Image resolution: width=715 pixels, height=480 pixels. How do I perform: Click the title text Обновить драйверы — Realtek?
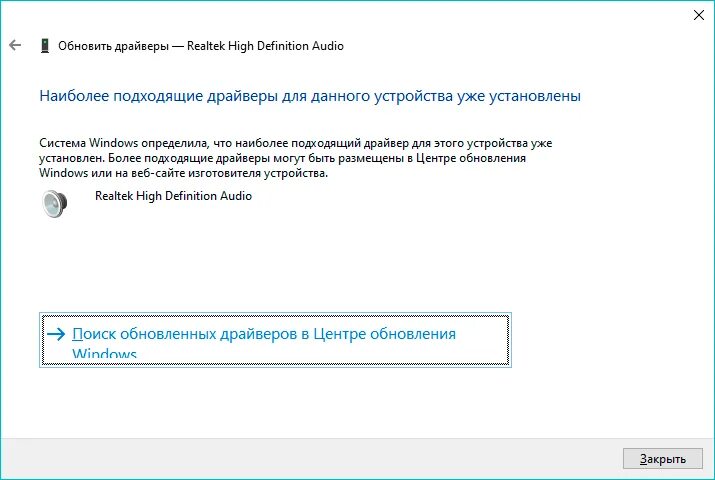pyautogui.click(x=201, y=46)
